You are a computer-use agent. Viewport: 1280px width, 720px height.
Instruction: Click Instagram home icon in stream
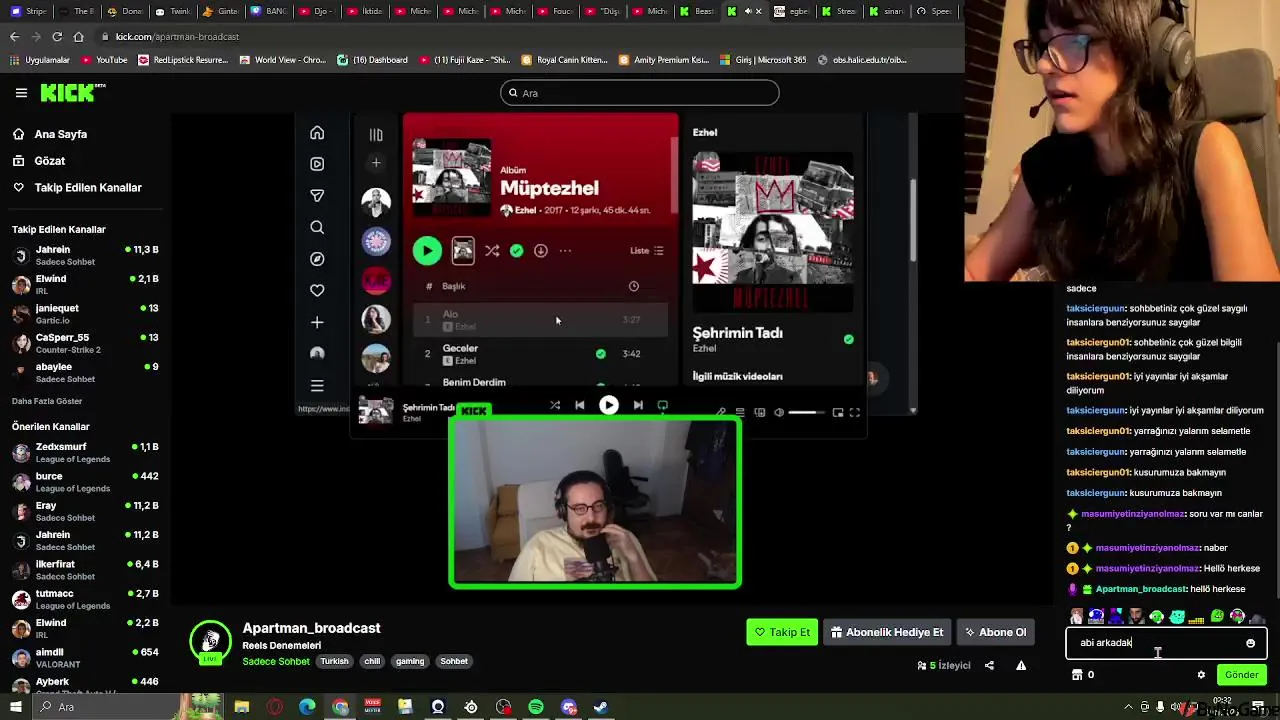pyautogui.click(x=317, y=133)
